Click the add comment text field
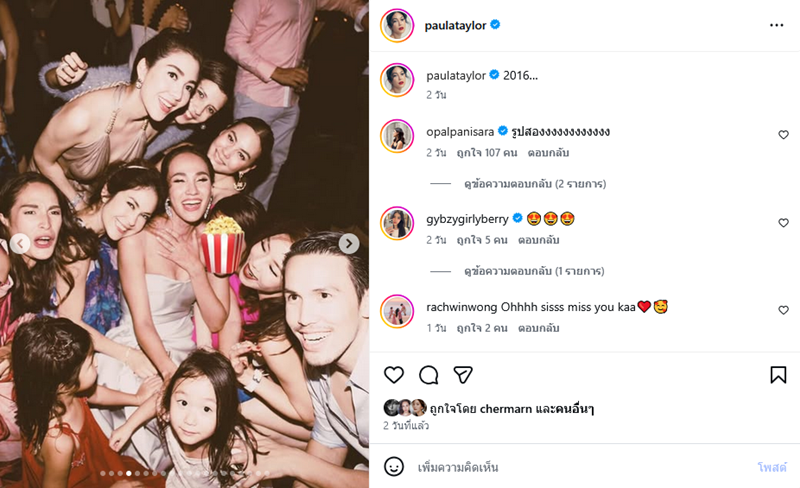The width and height of the screenshot is (800, 488). pos(580,467)
